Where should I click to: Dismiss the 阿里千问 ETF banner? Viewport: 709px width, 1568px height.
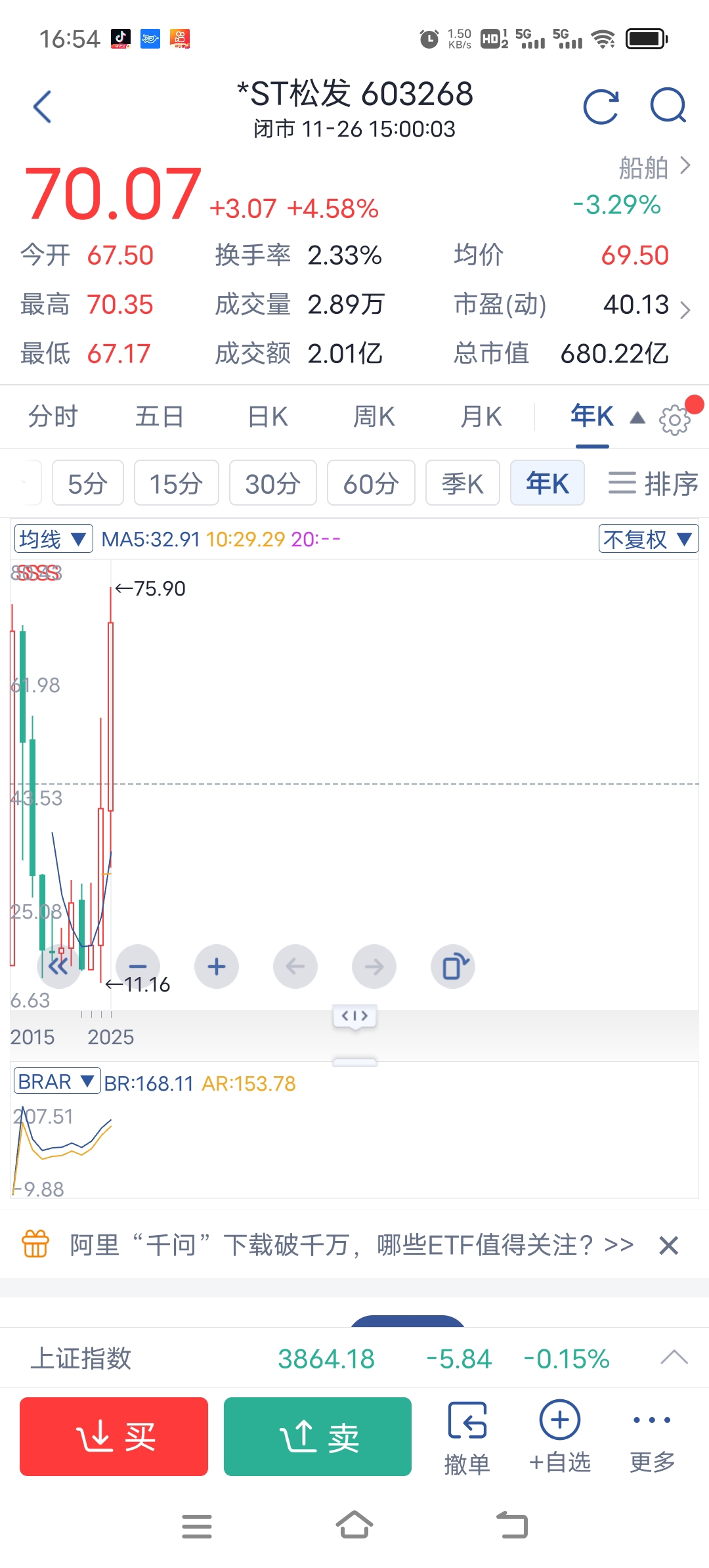click(668, 1245)
